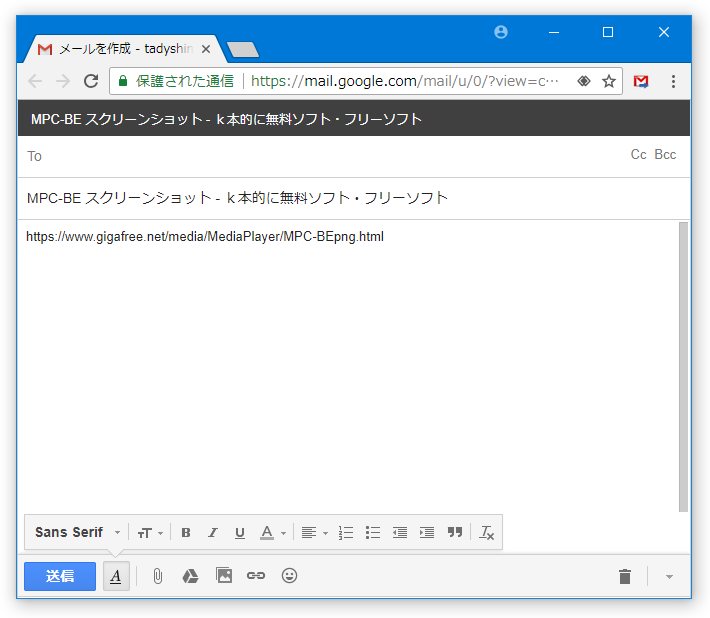Add Bcc recipients

(665, 155)
